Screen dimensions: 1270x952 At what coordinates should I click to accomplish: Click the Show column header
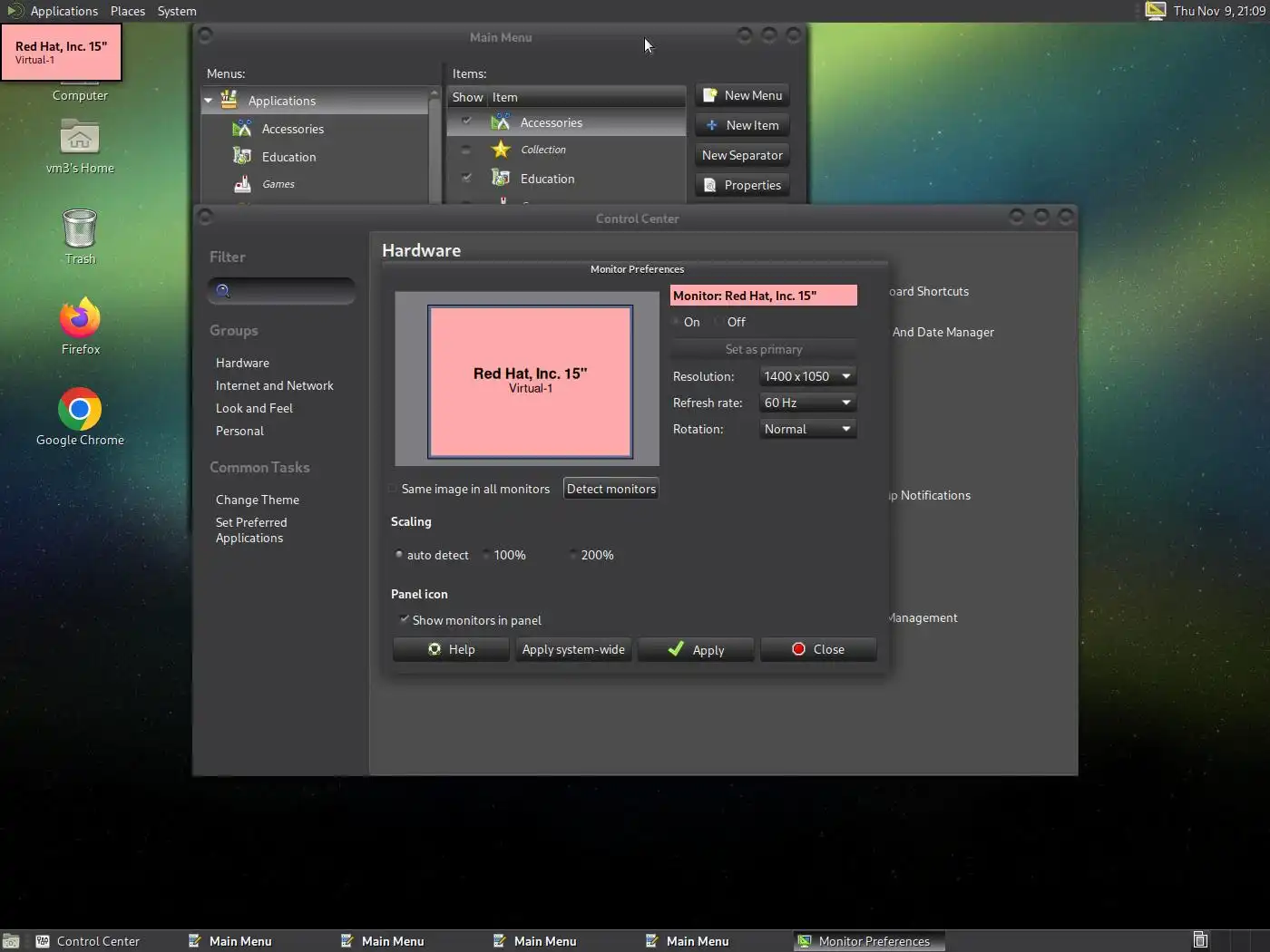(x=467, y=97)
